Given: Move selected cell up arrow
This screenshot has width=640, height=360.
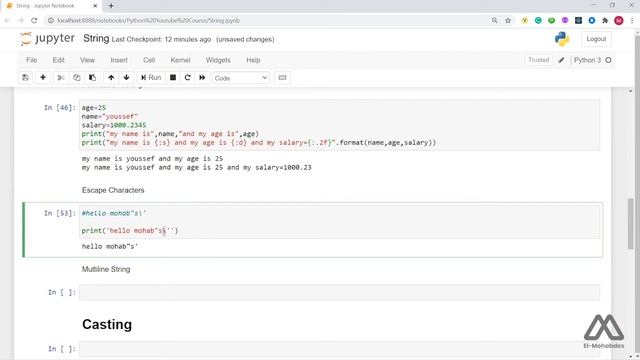Looking at the screenshot, I should click(x=111, y=78).
